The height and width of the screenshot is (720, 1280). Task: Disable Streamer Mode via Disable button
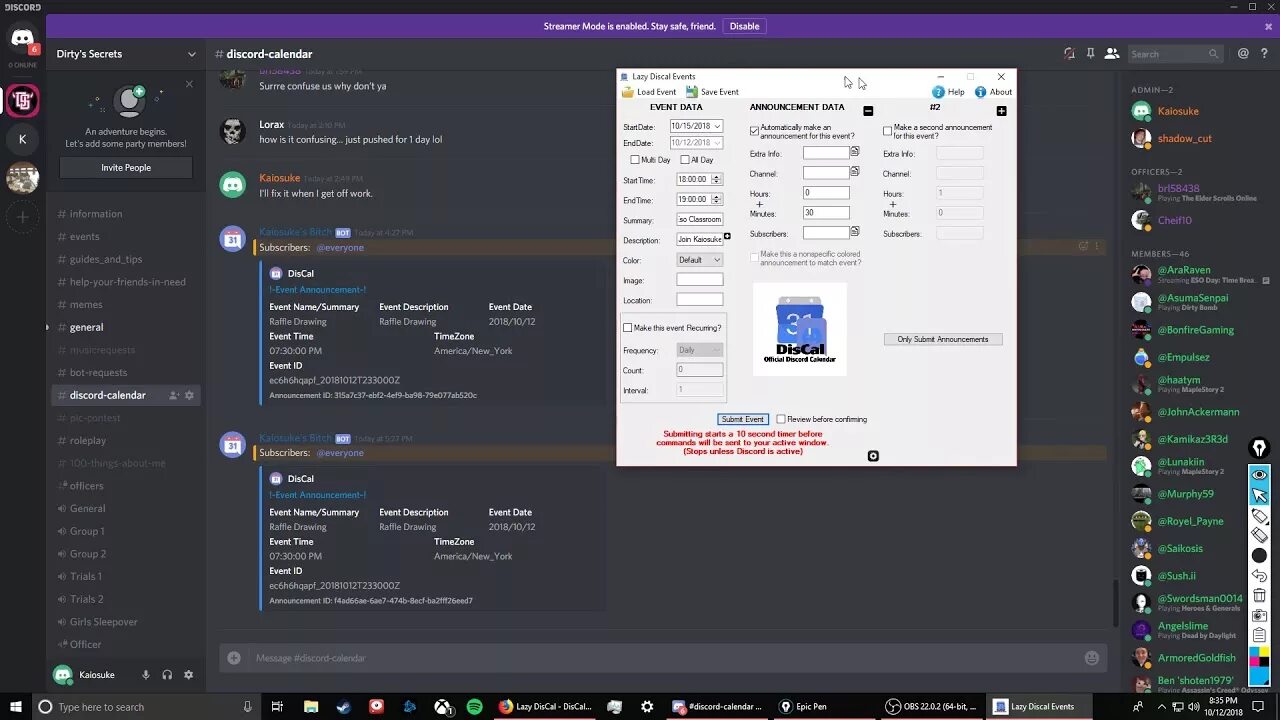[744, 26]
